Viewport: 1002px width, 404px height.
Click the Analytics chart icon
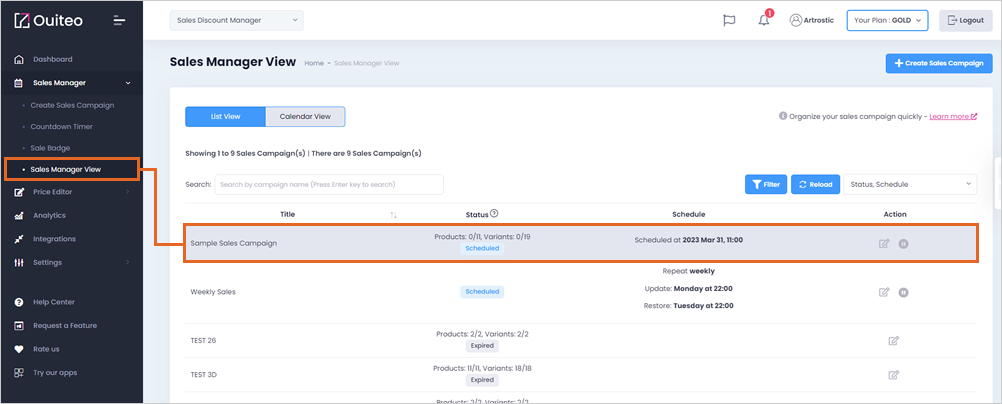pos(19,215)
